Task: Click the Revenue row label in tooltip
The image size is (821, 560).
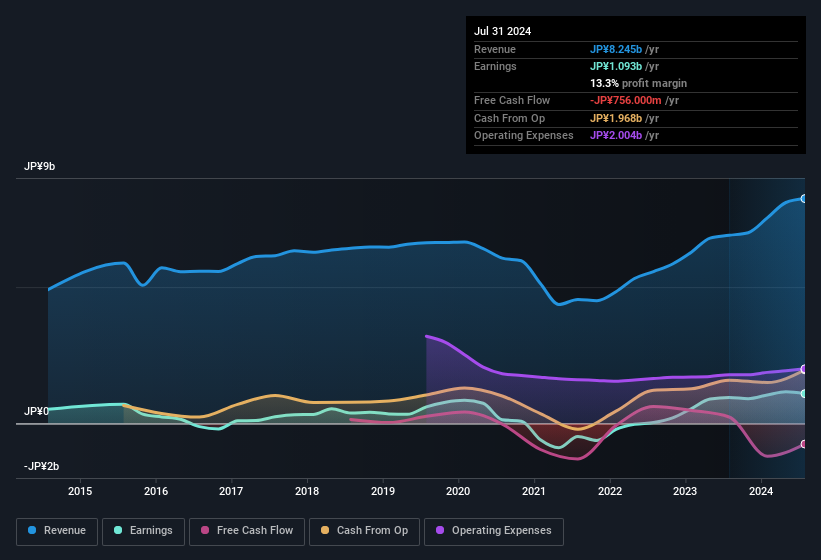Action: pyautogui.click(x=495, y=49)
